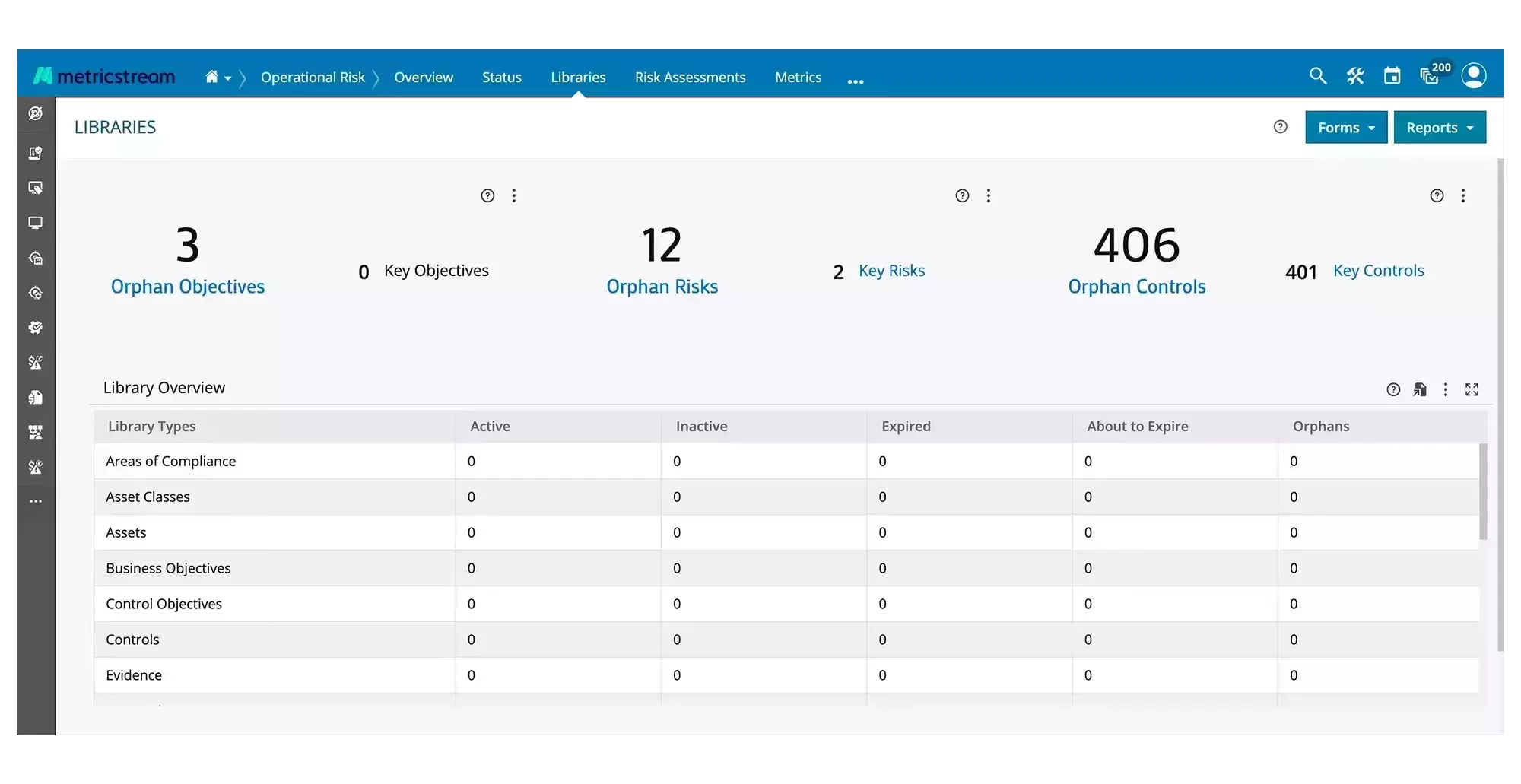Screen dimensions: 1521x784
Task: Open the admin tools icon in the header
Action: pos(1355,75)
